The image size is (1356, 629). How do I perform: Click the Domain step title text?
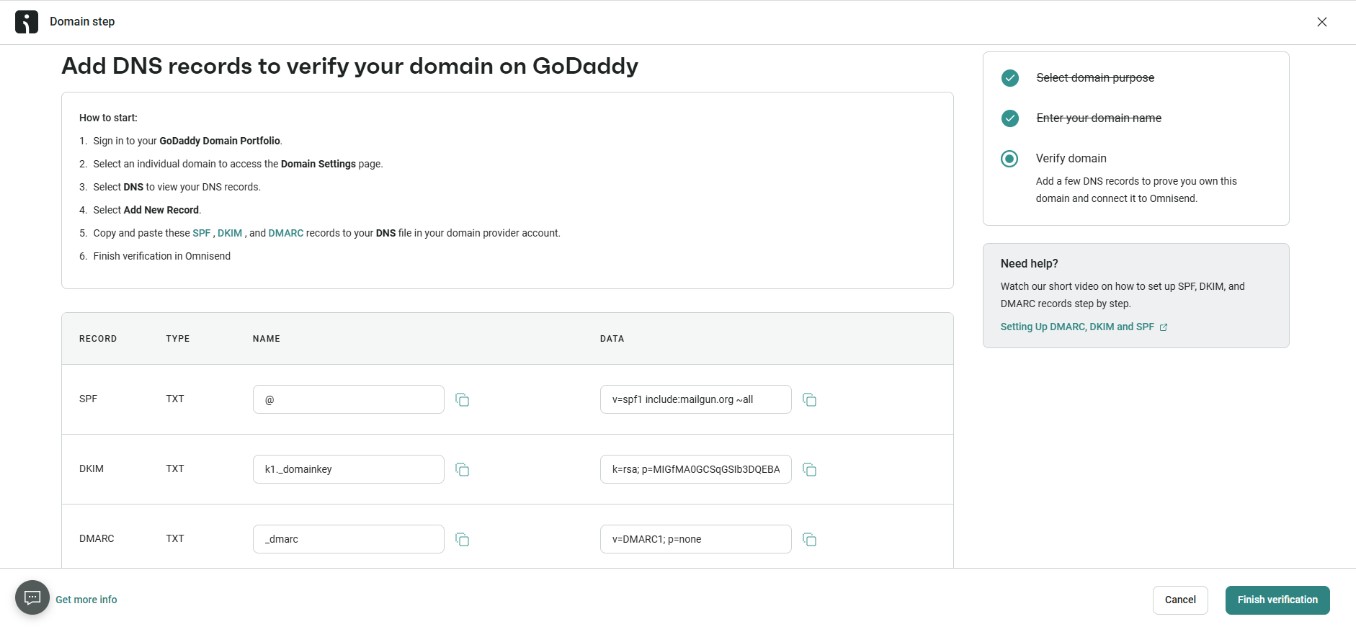tap(82, 22)
